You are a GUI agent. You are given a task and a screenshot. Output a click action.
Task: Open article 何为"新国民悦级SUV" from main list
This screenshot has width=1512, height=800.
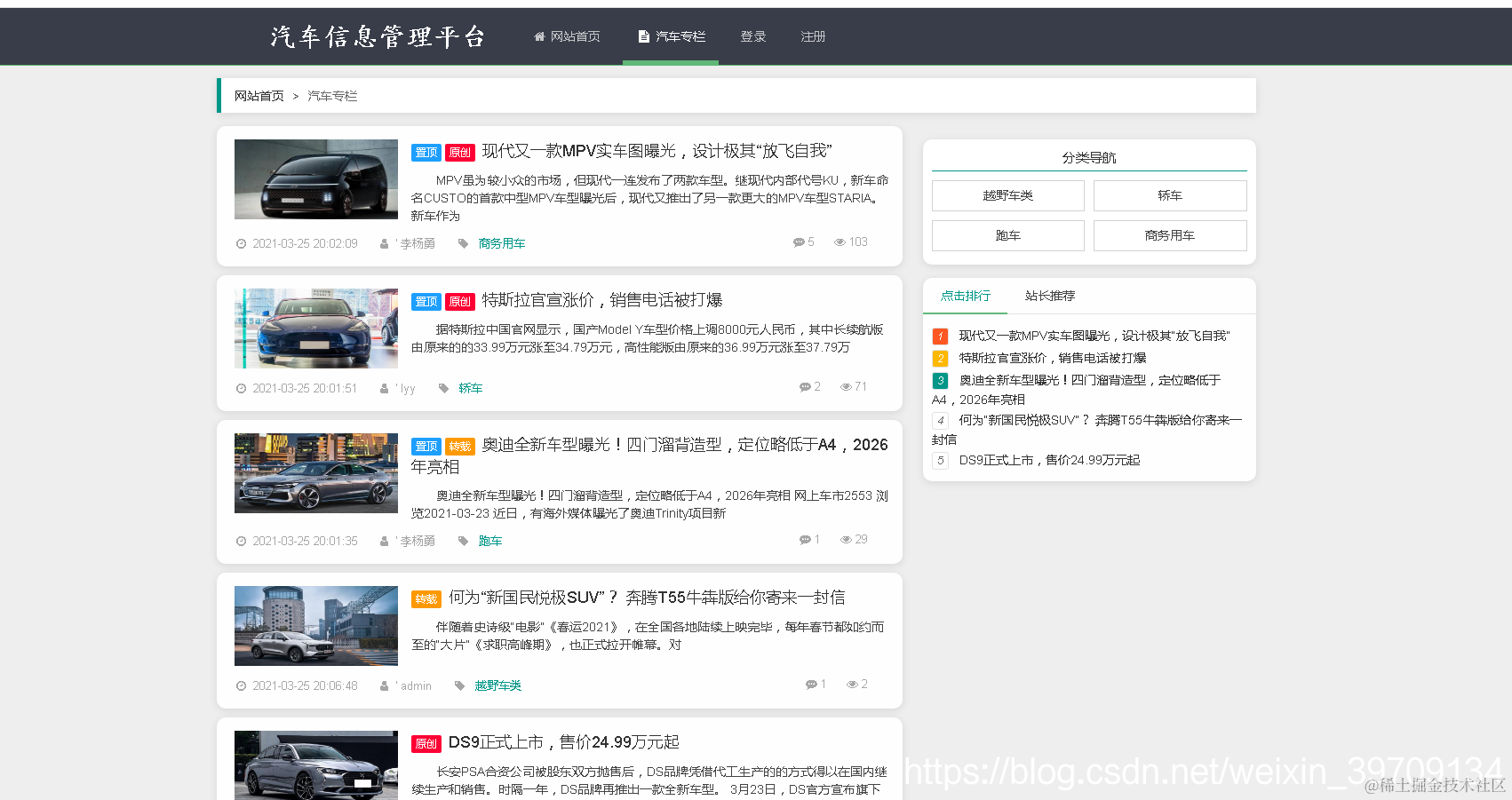pos(647,598)
